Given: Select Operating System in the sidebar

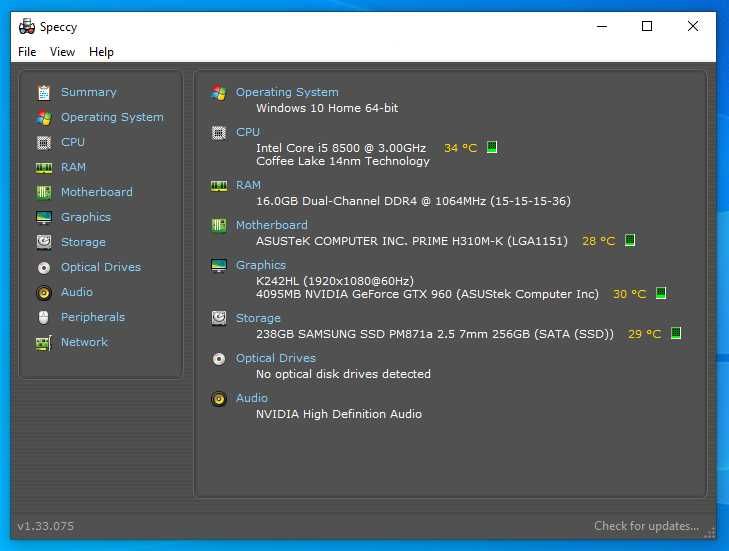Looking at the screenshot, I should (112, 117).
